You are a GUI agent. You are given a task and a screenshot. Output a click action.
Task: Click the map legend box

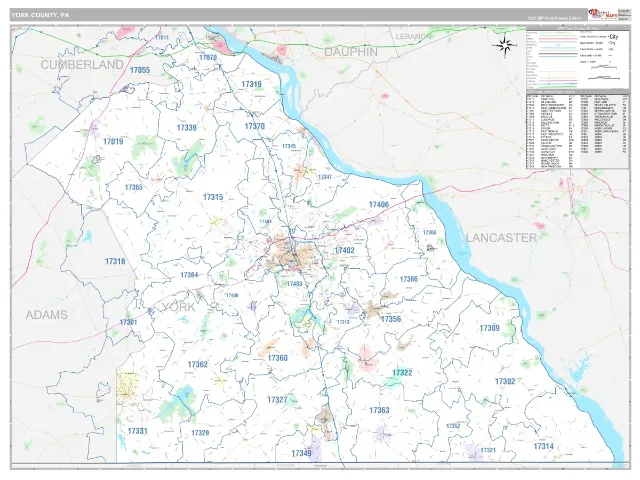578,58
